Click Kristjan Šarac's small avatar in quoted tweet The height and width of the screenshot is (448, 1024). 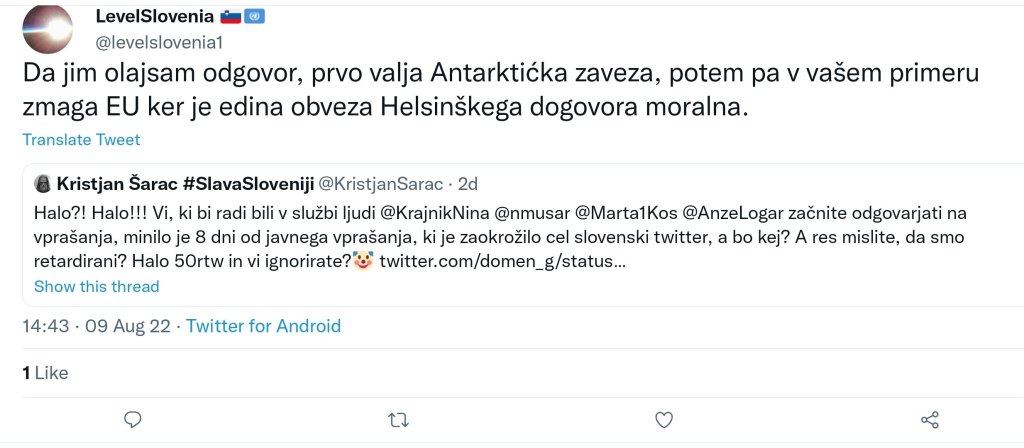tap(43, 184)
